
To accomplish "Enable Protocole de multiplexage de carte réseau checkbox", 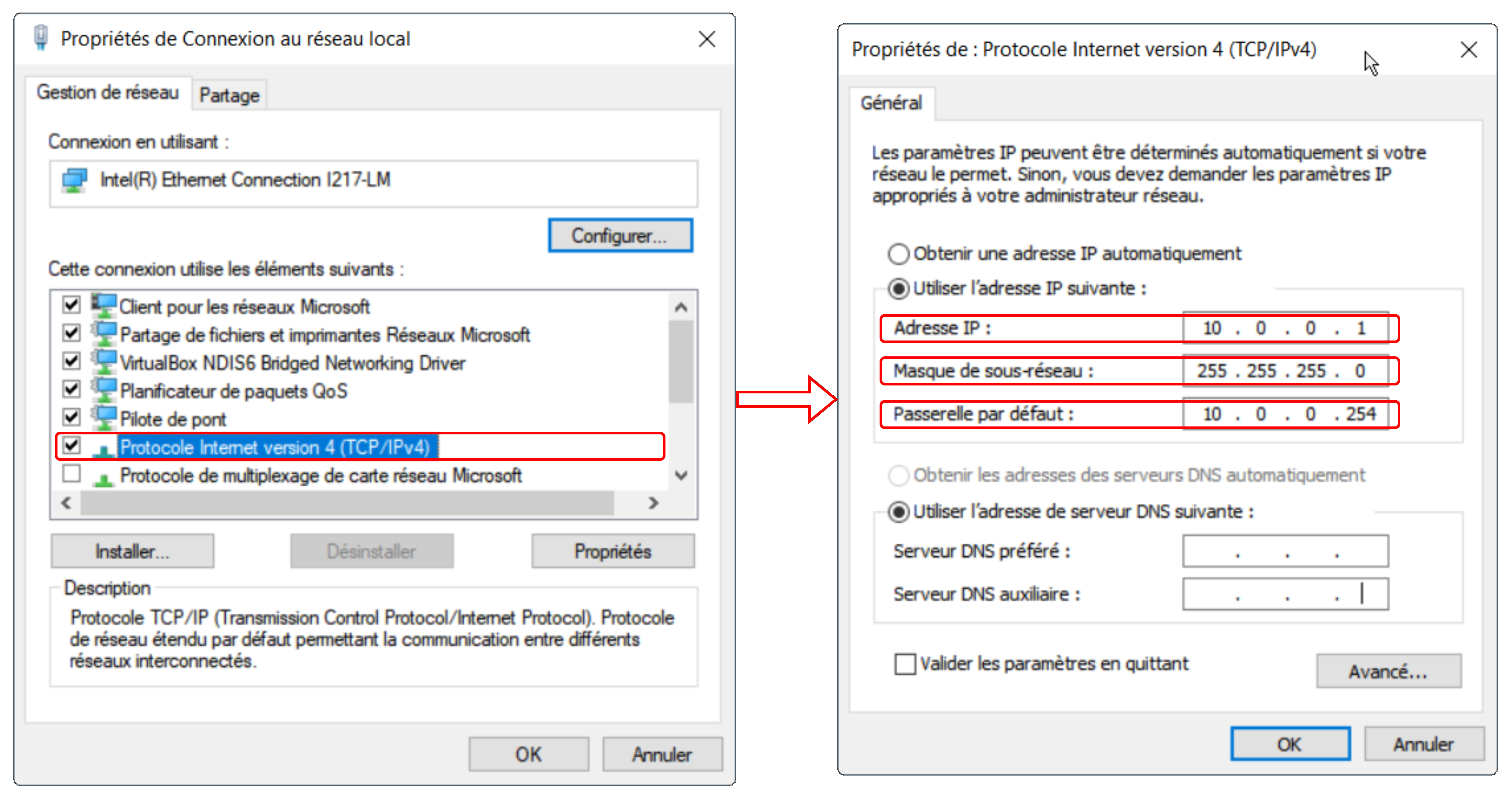I will (72, 473).
